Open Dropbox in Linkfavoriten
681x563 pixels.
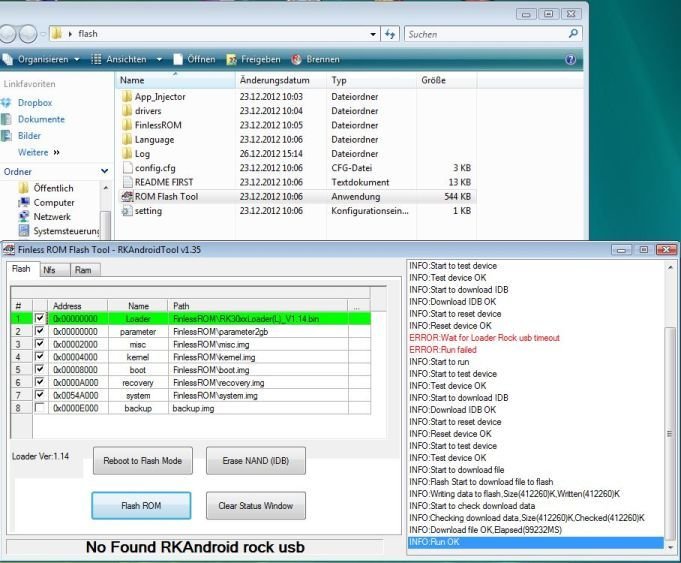point(35,103)
